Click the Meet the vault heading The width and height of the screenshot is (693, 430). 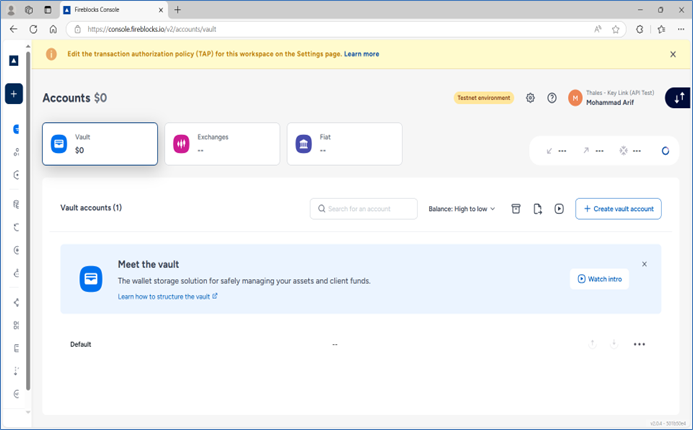coord(148,264)
